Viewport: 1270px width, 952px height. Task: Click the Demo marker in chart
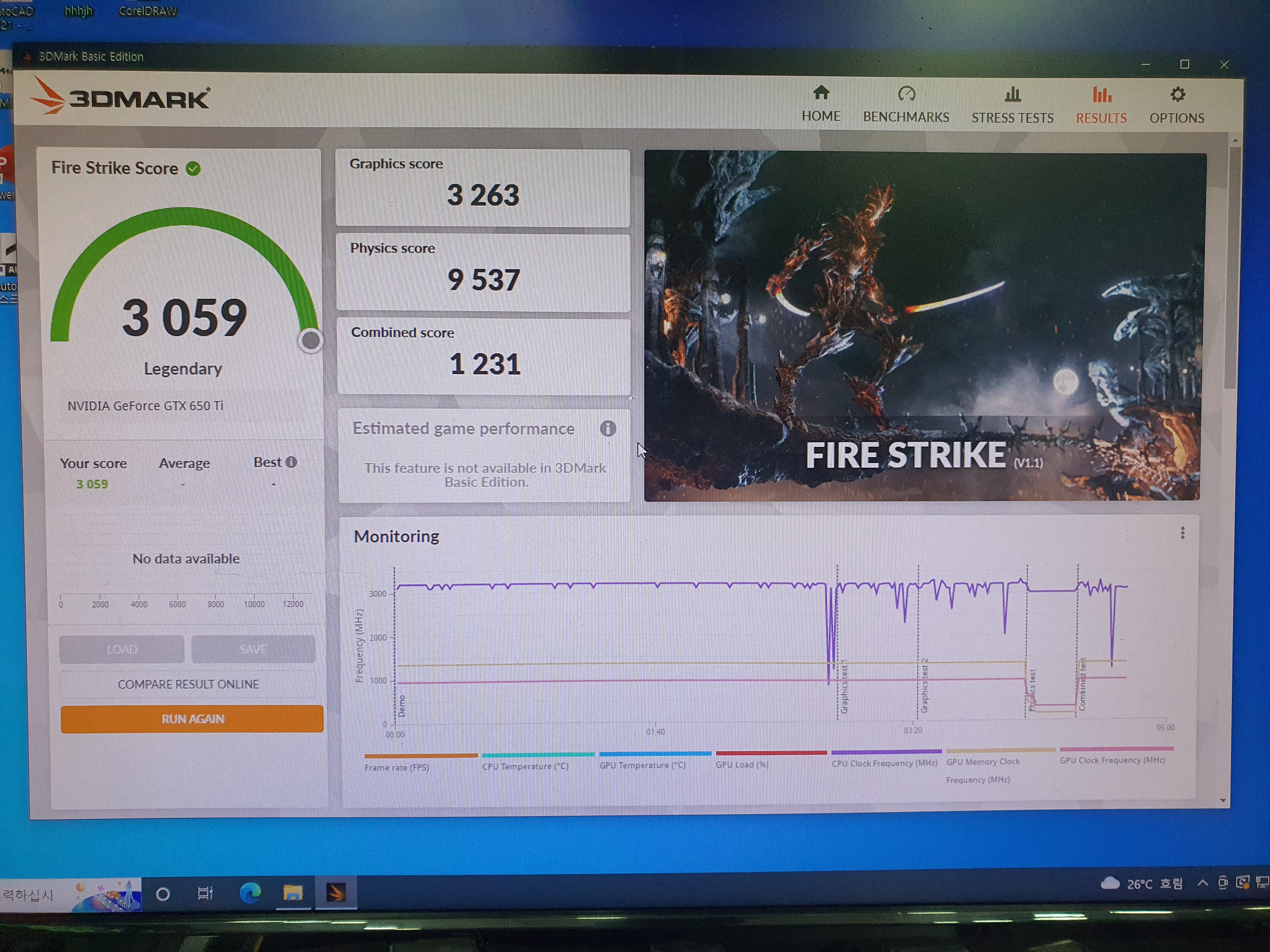point(402,706)
